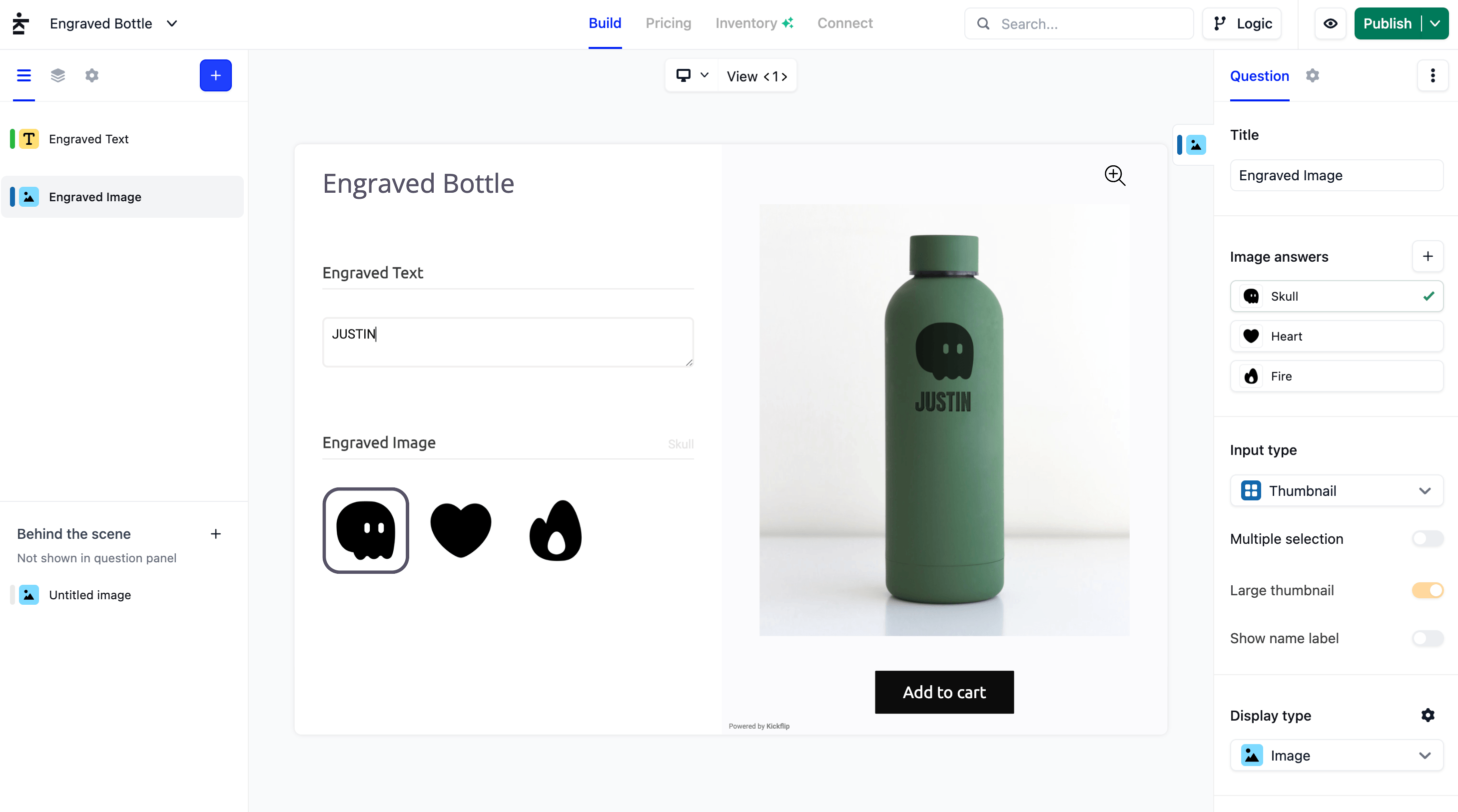This screenshot has height=812, width=1458.
Task: Add a new image answer
Action: (1428, 256)
